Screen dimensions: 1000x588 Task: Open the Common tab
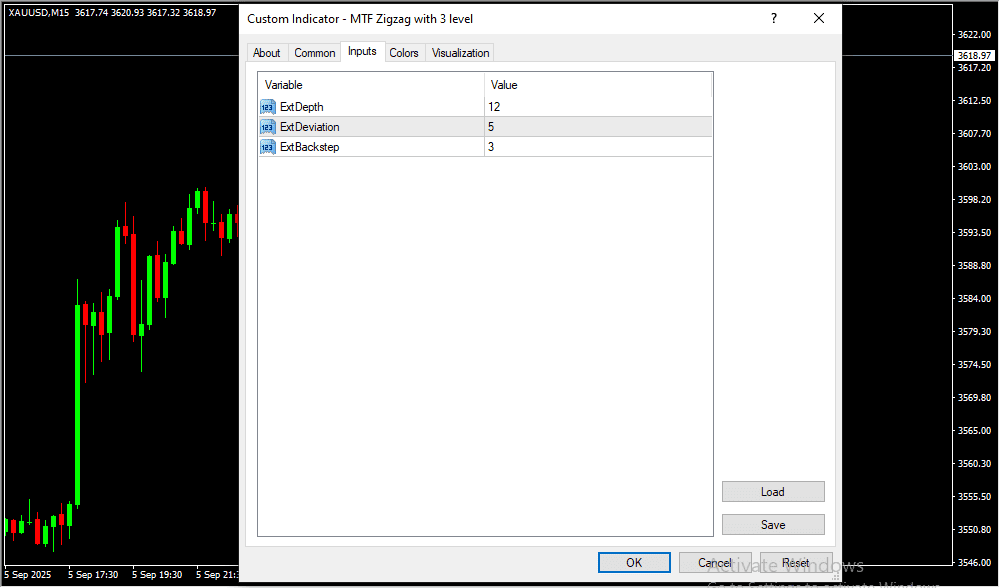coord(315,53)
